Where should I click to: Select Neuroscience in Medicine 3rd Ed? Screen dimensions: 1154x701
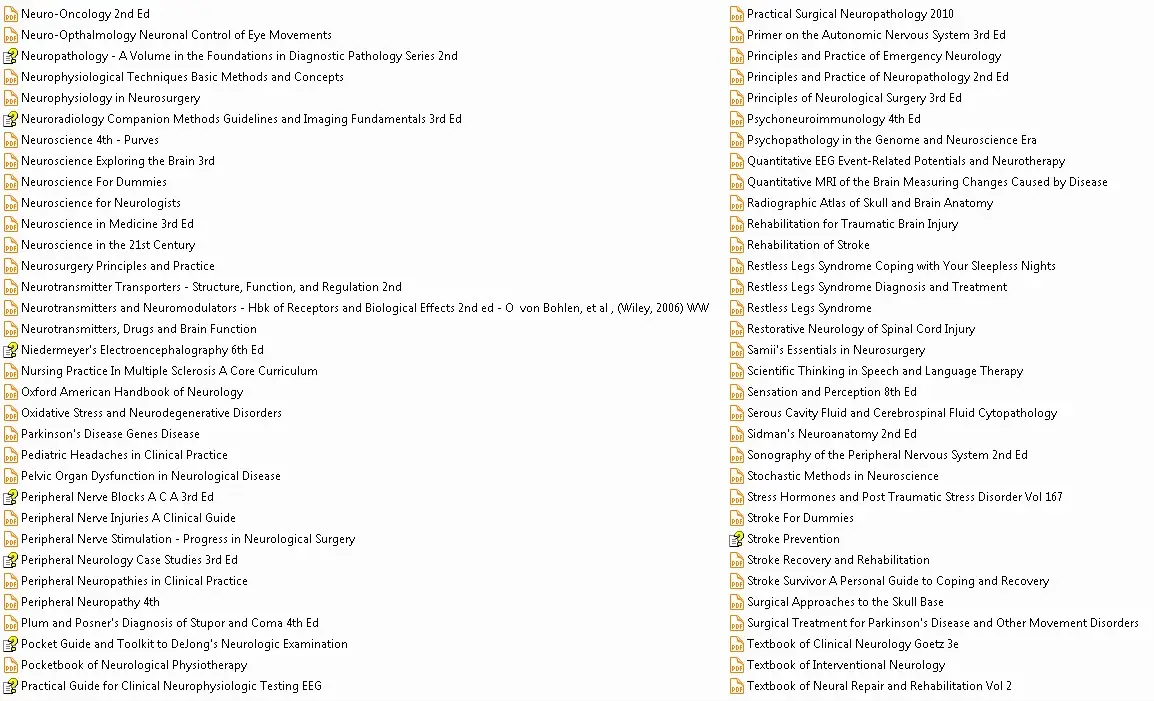coord(107,224)
